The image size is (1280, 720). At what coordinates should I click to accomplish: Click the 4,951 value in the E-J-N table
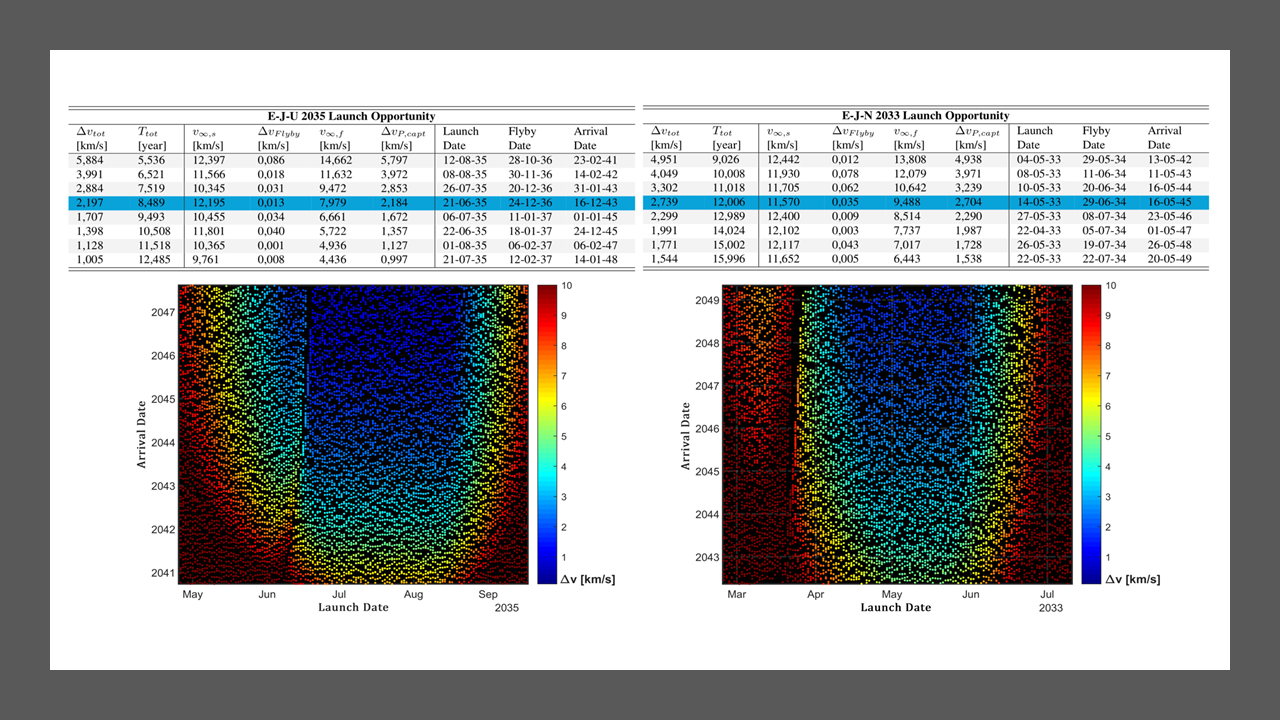[666, 159]
